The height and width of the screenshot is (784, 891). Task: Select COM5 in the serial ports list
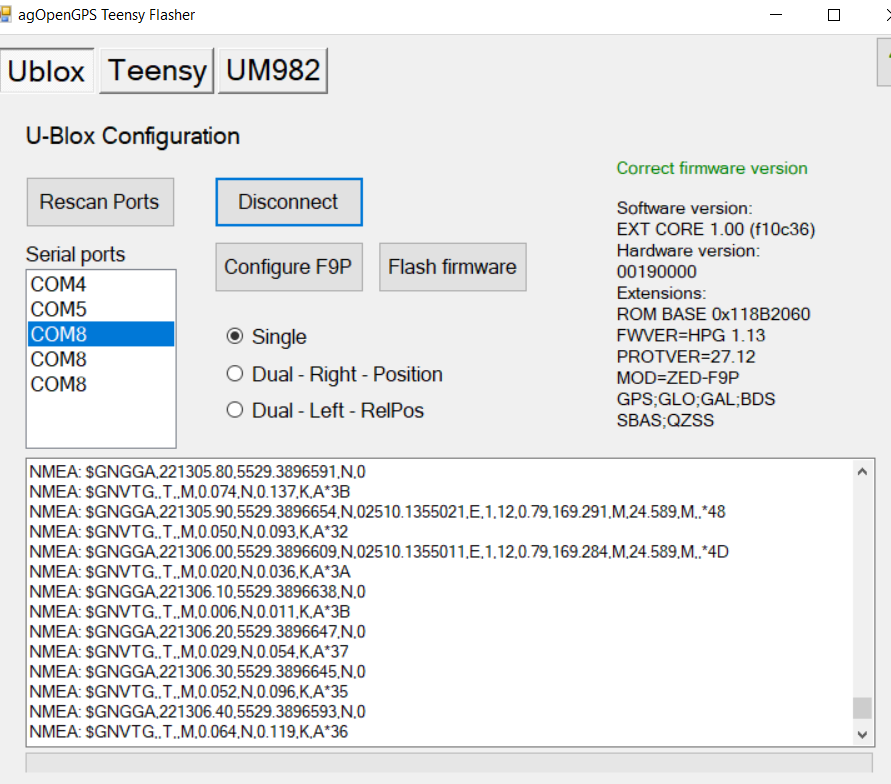tap(101, 309)
